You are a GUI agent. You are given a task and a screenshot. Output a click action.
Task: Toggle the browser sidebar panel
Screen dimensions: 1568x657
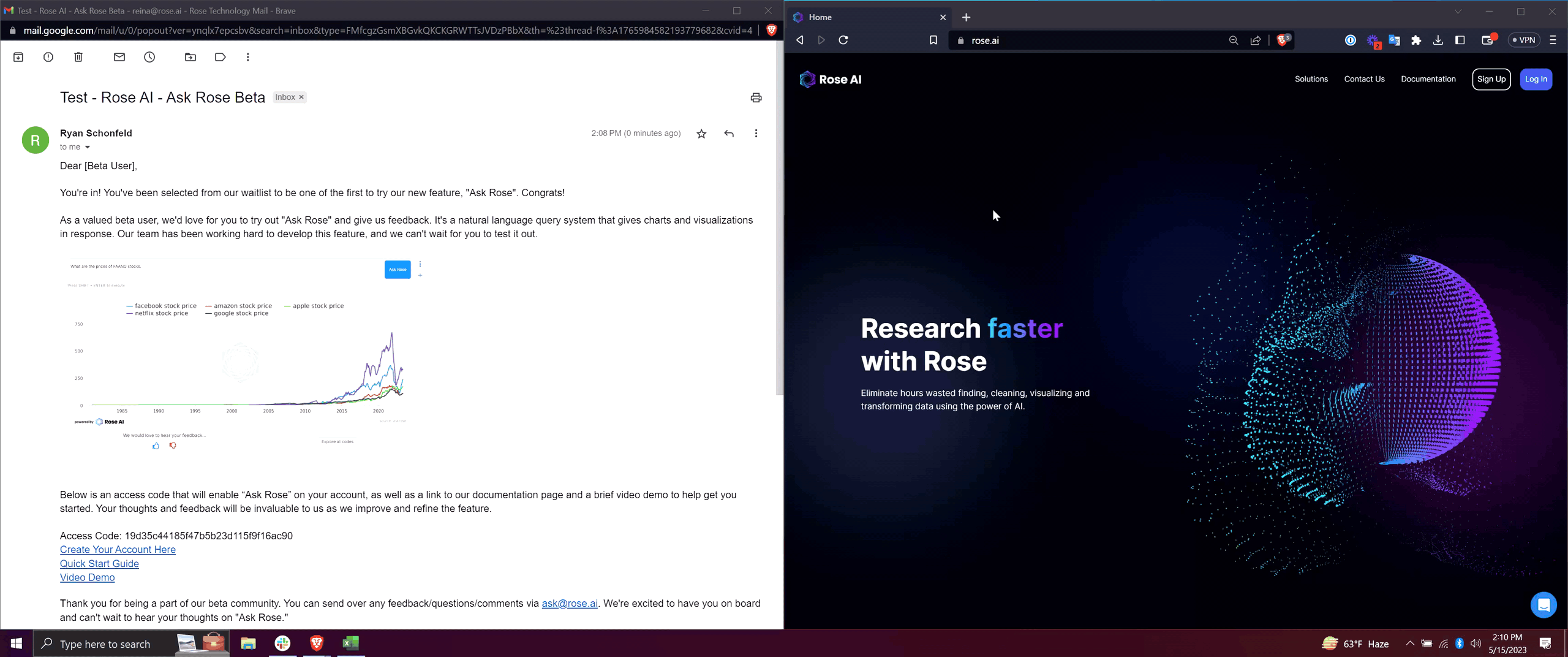1460,40
